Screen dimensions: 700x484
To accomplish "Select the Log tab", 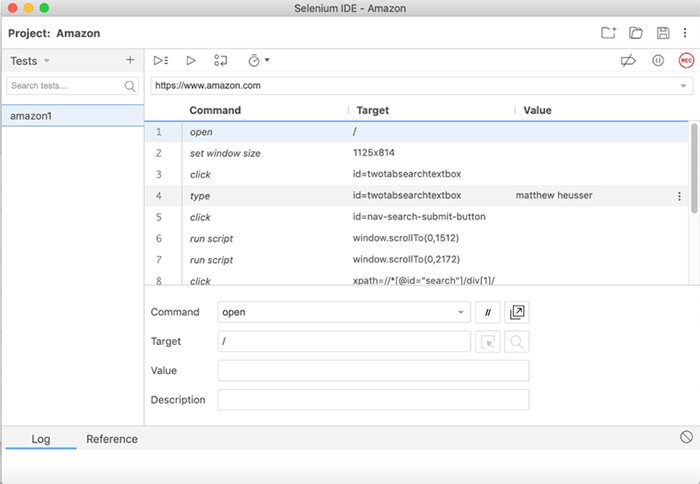I will click(41, 439).
